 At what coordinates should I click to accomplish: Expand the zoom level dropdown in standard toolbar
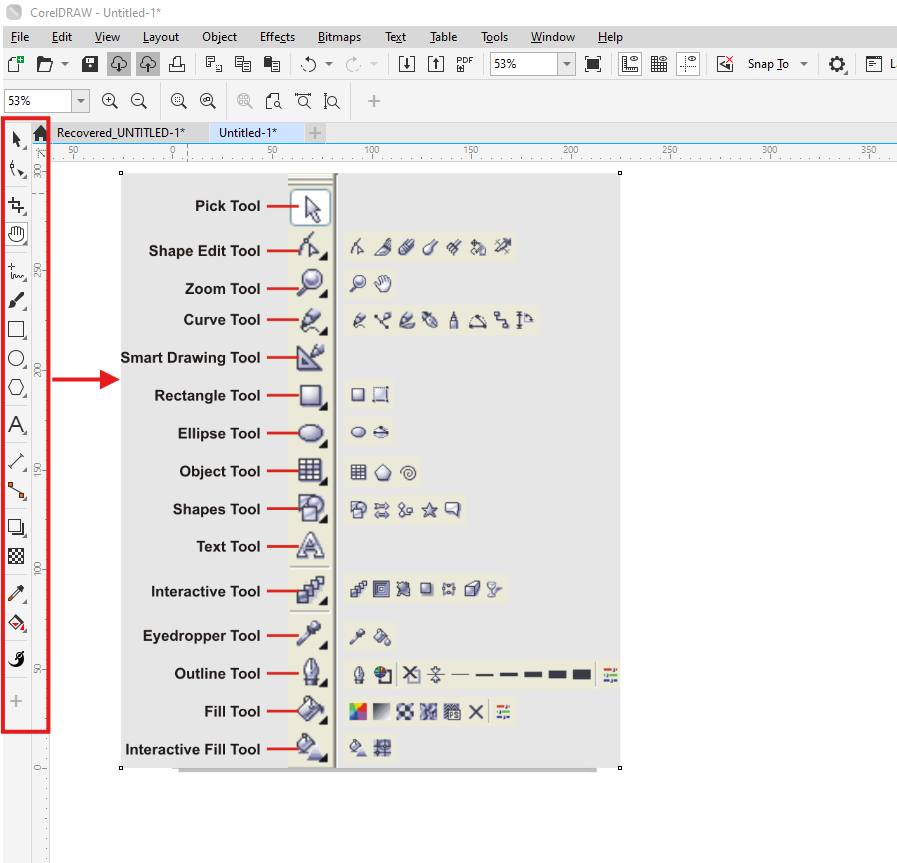click(566, 64)
